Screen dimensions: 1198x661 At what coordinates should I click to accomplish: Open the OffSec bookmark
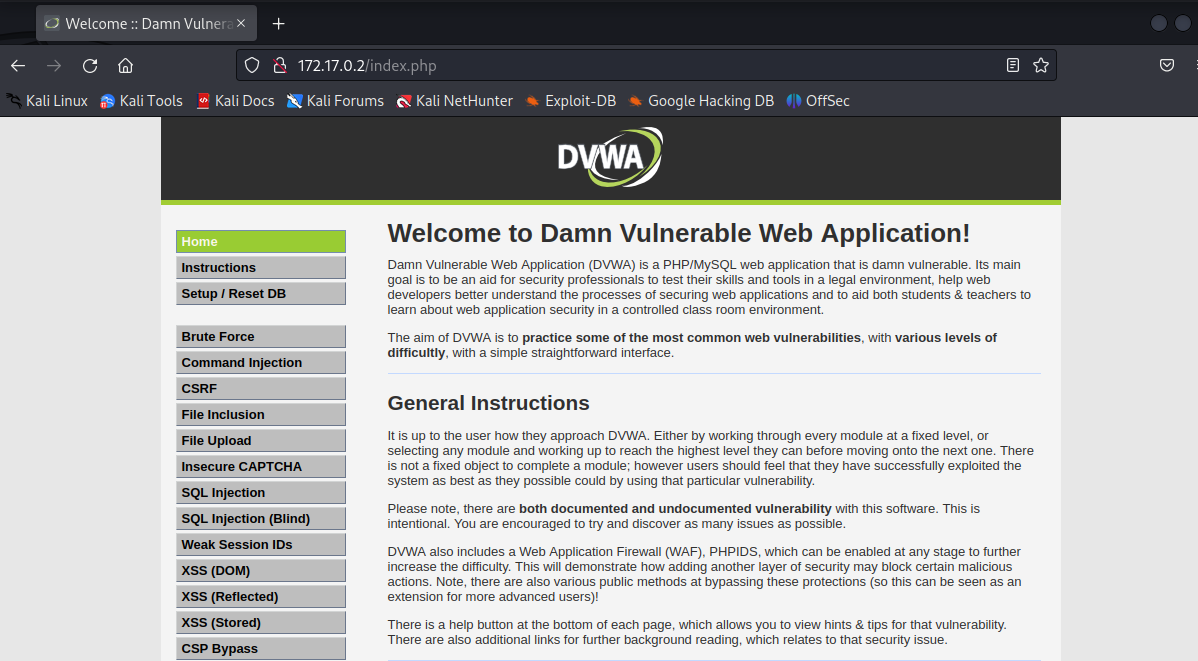[818, 101]
